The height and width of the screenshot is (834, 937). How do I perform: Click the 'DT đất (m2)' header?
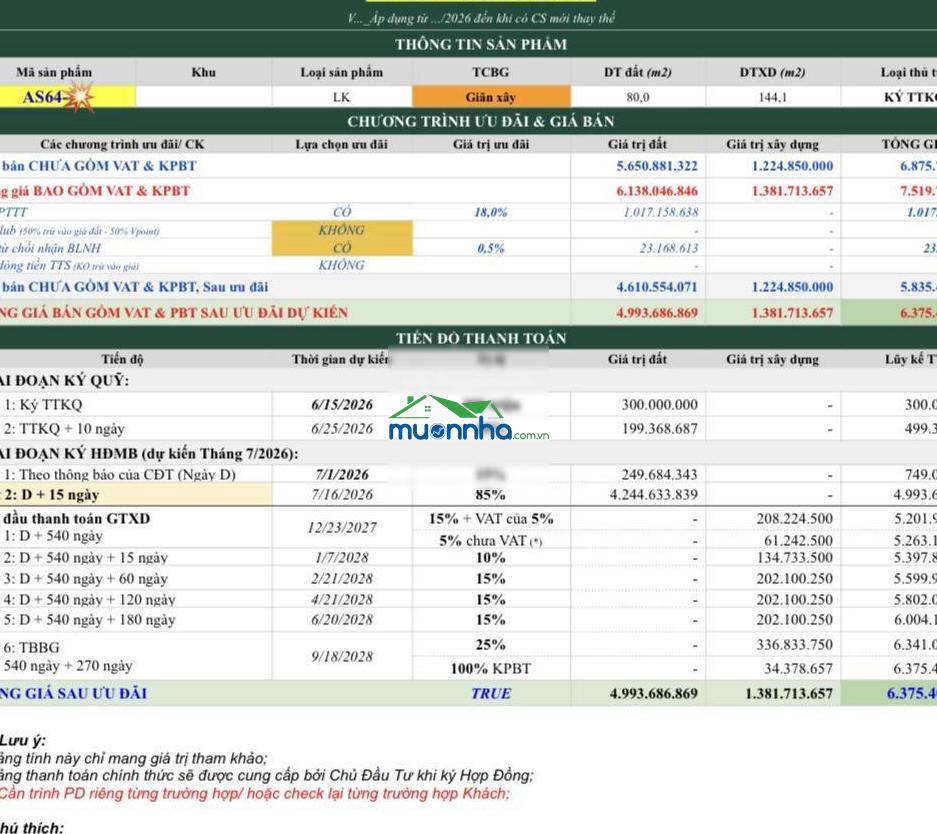point(638,72)
